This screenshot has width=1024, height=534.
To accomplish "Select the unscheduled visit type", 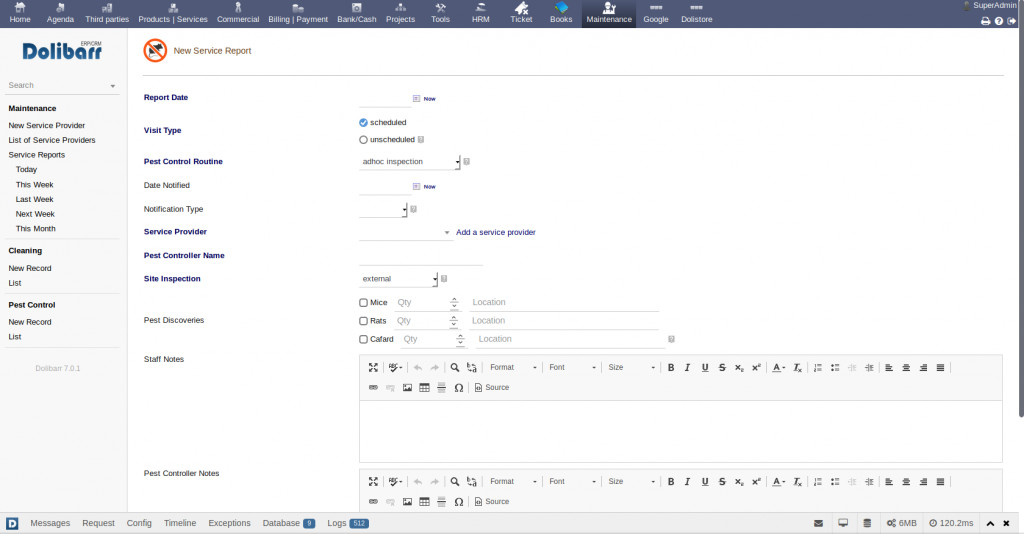I will pos(363,140).
